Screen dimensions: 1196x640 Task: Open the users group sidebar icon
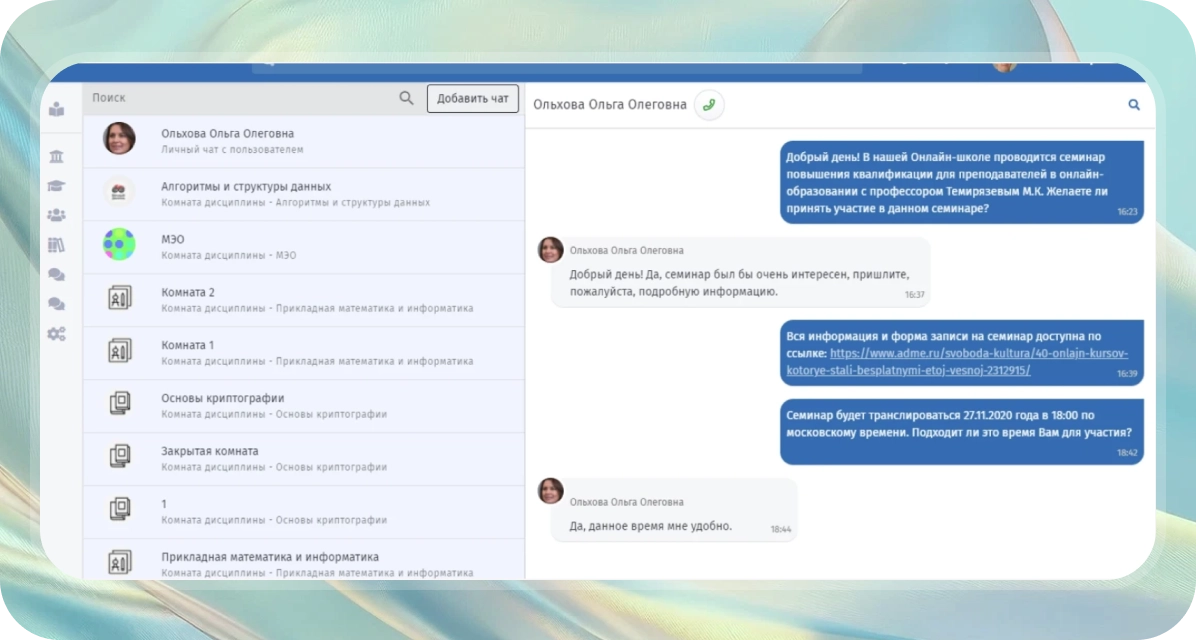click(56, 215)
